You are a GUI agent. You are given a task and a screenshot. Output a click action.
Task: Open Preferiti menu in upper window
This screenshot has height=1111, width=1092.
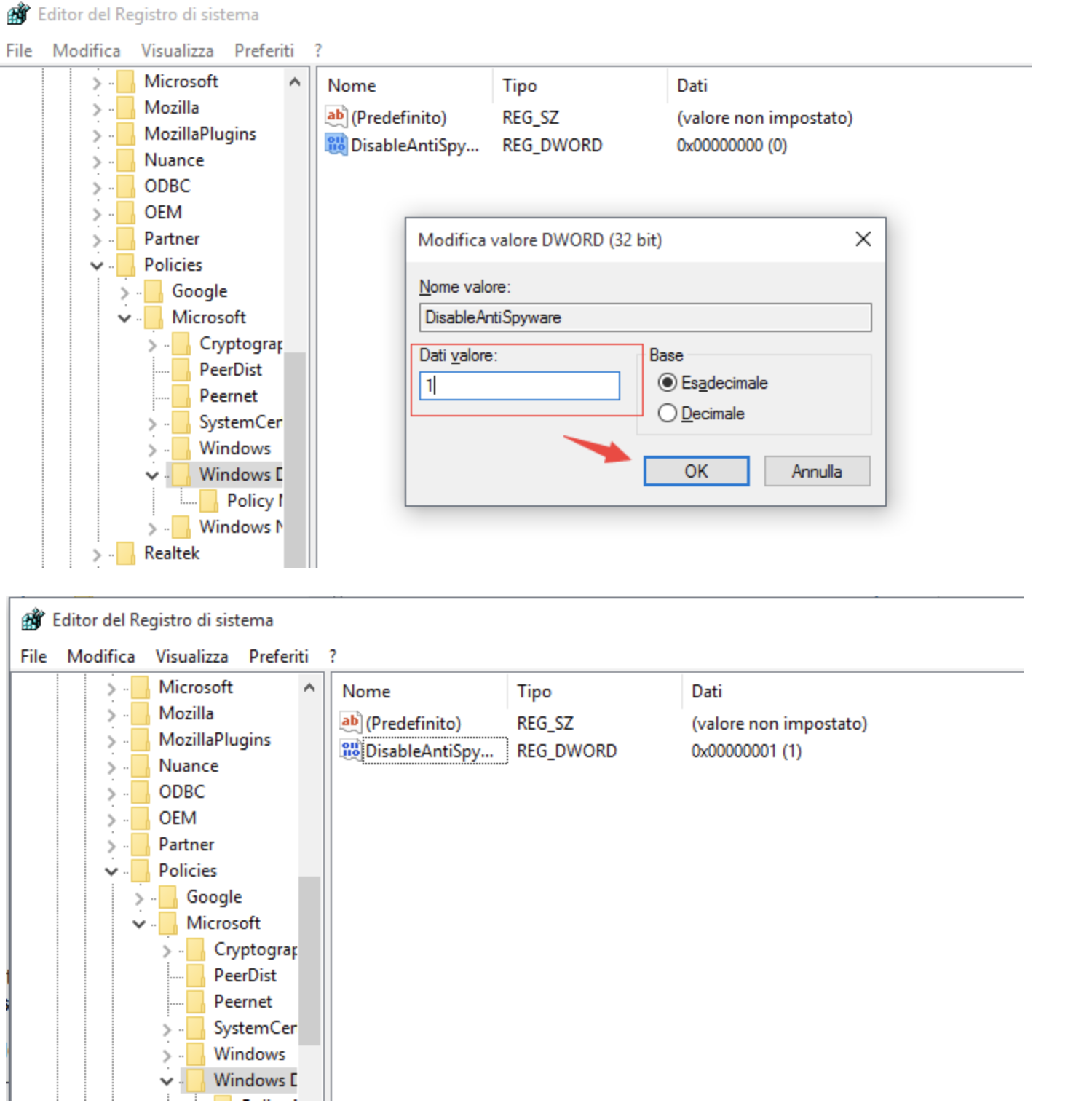point(264,50)
